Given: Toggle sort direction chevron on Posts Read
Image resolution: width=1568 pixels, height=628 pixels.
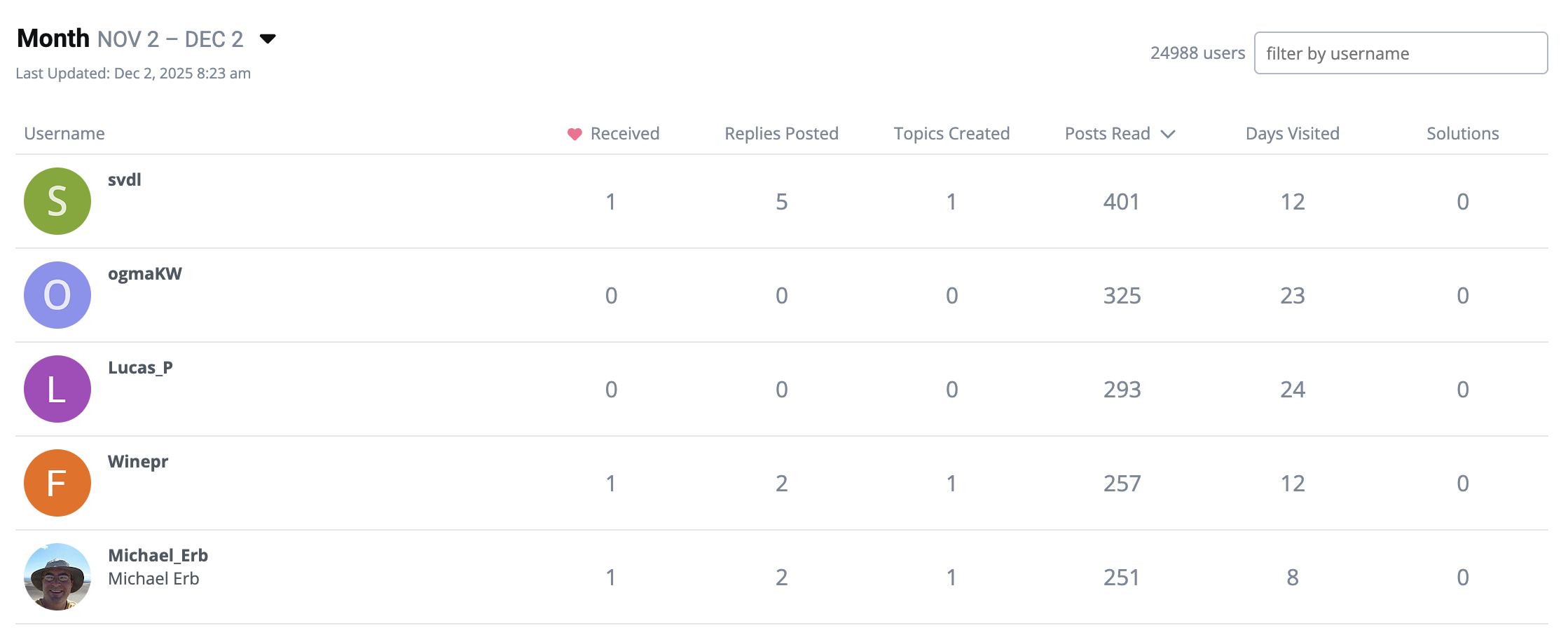Looking at the screenshot, I should pos(1168,134).
